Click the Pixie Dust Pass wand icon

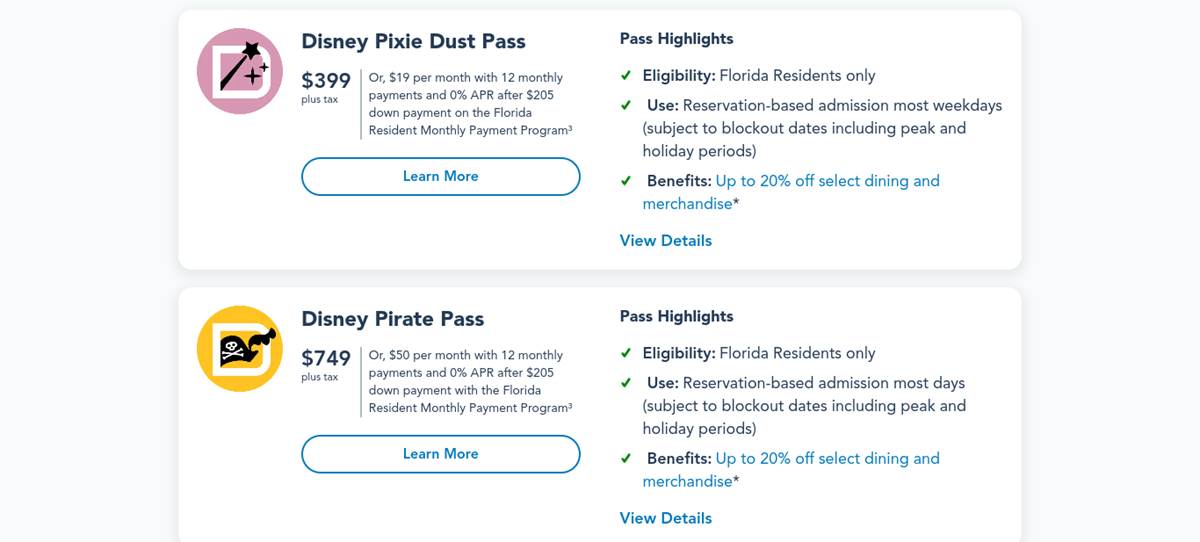pyautogui.click(x=240, y=71)
